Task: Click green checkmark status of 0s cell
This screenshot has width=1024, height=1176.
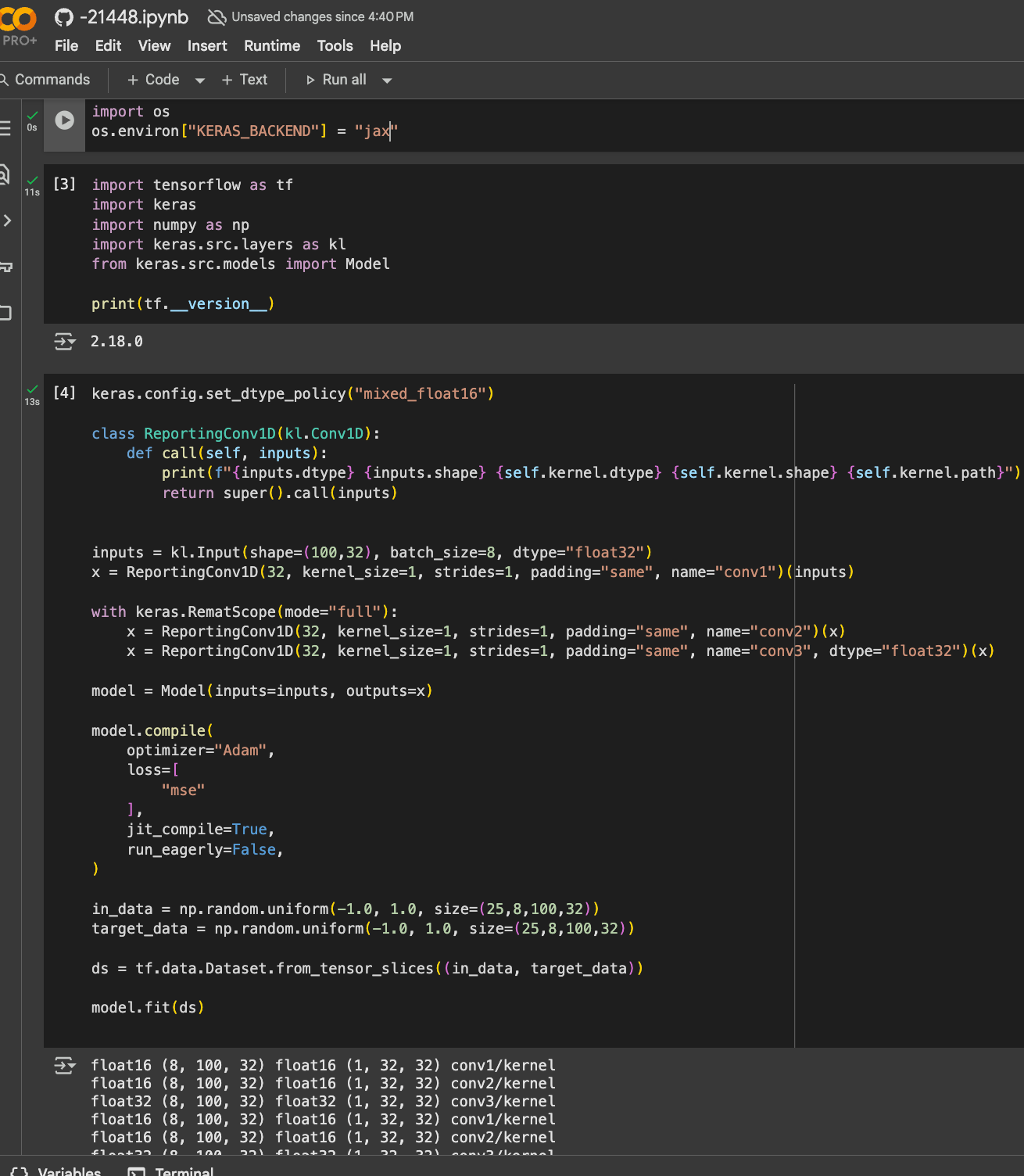Action: pyautogui.click(x=32, y=115)
